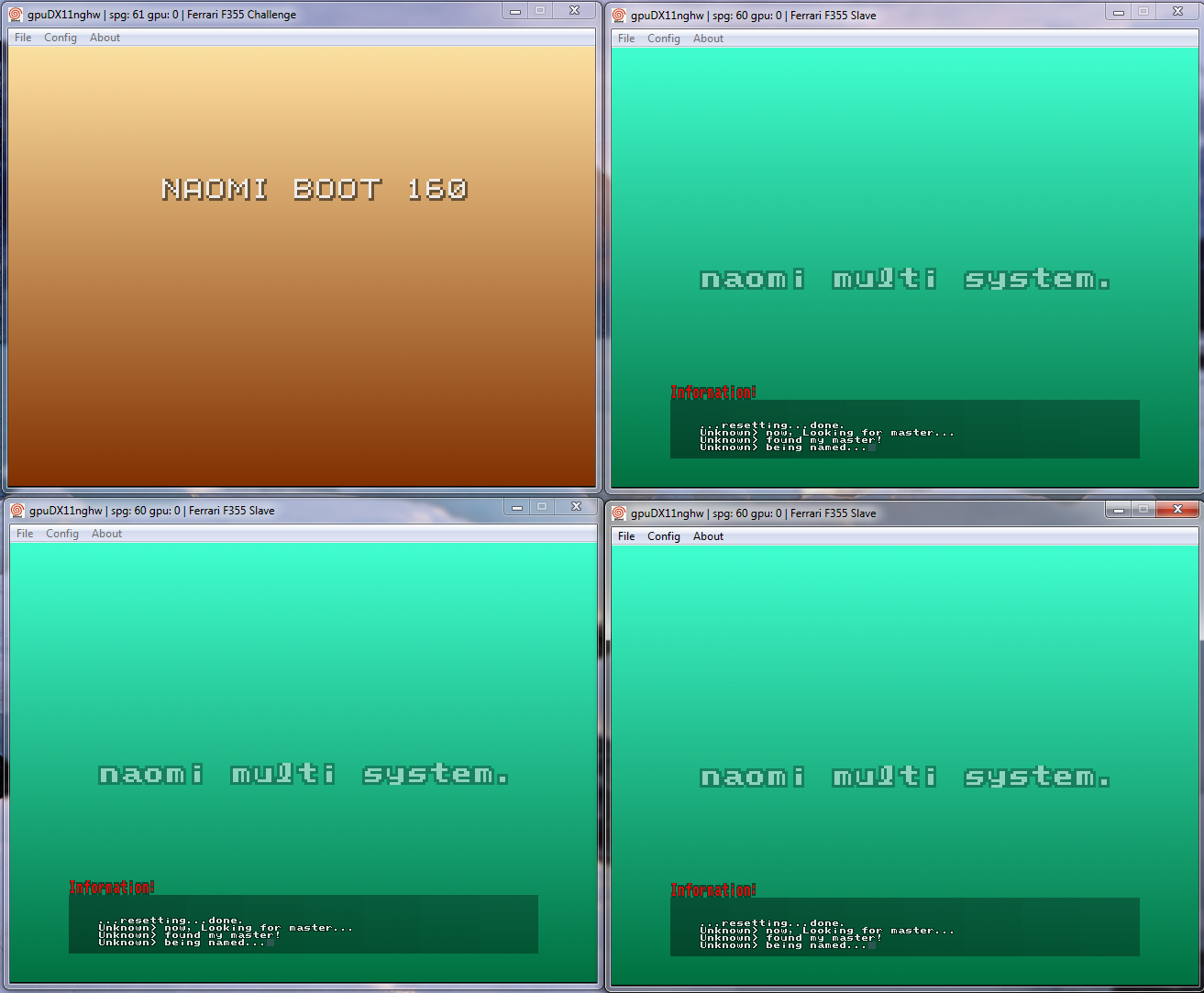The image size is (1204, 993).
Task: Click 'naomi multi system.' in bottom-right Slave window
Action: coord(905,777)
